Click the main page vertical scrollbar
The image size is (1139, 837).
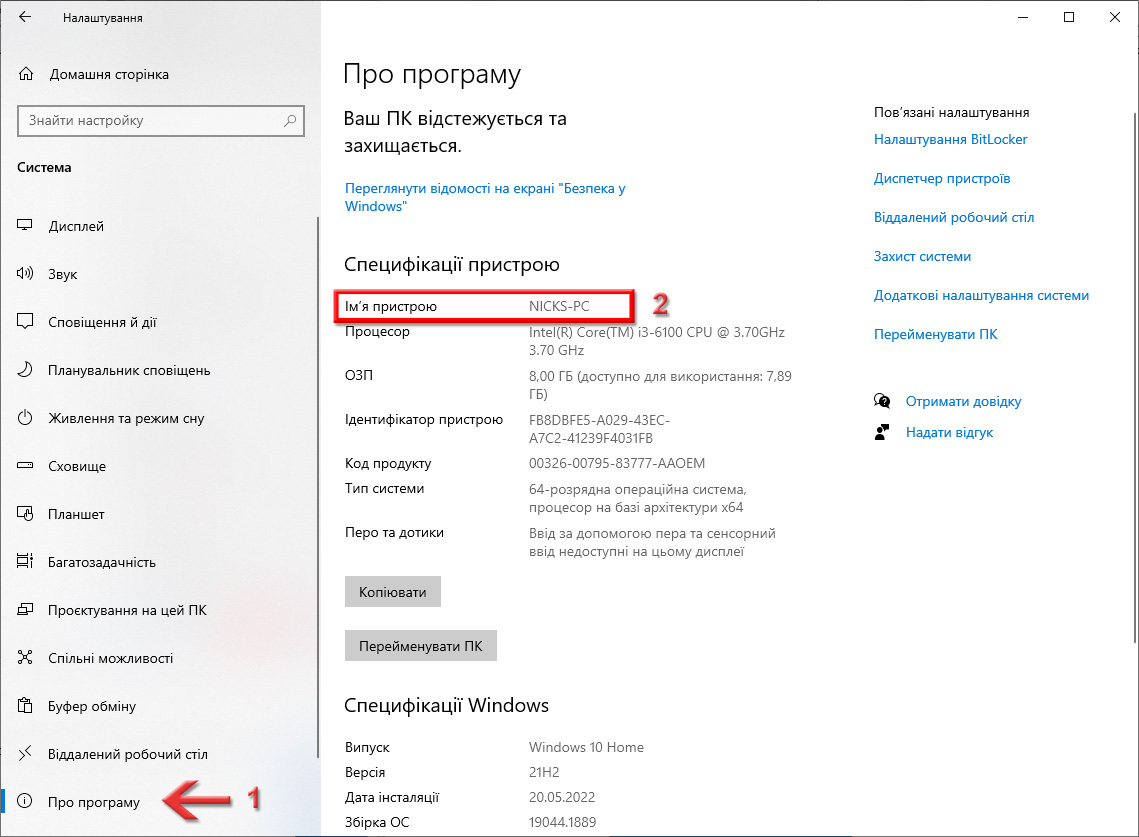1135,378
